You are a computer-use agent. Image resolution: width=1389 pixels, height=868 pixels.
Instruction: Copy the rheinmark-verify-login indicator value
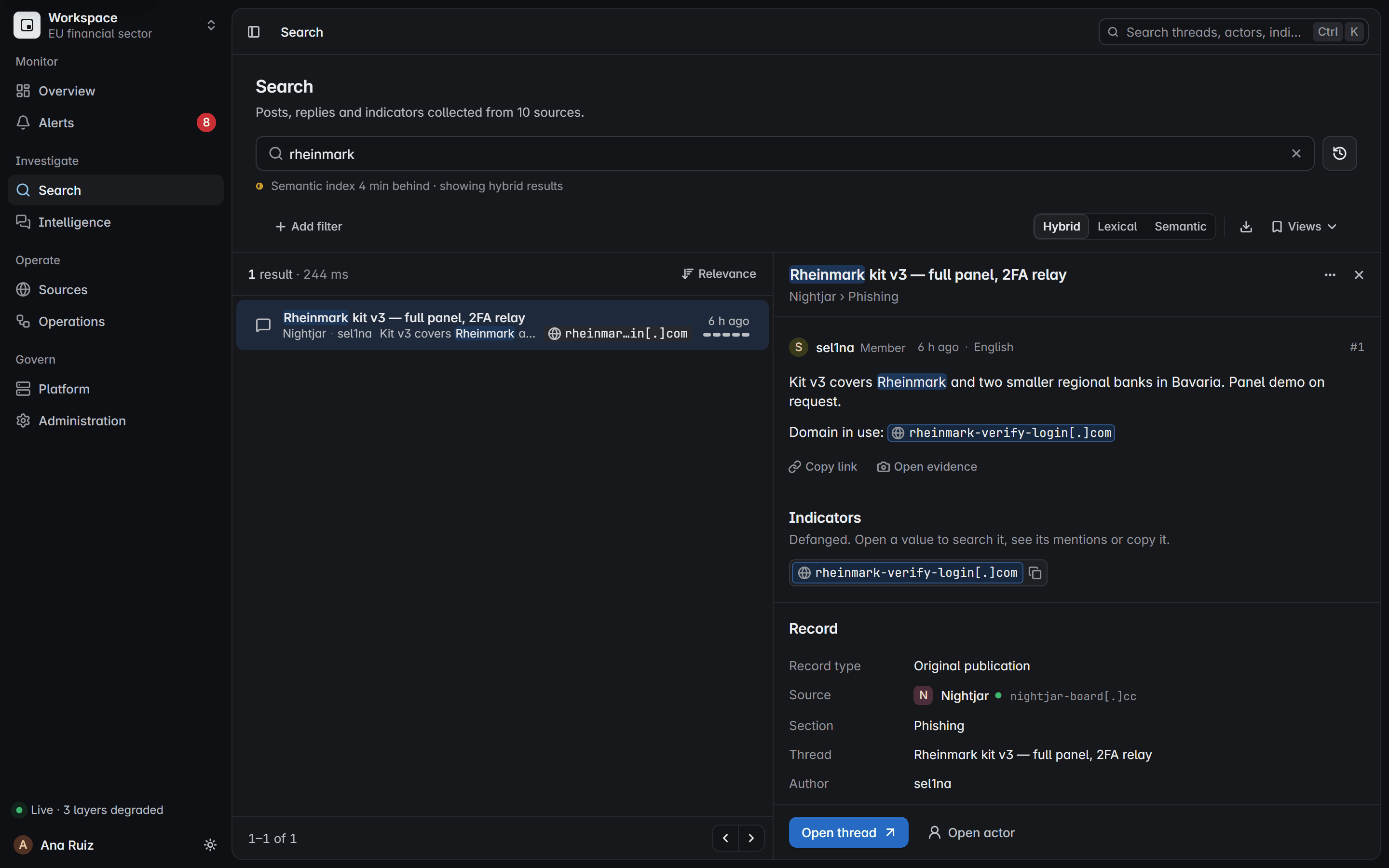point(1035,573)
